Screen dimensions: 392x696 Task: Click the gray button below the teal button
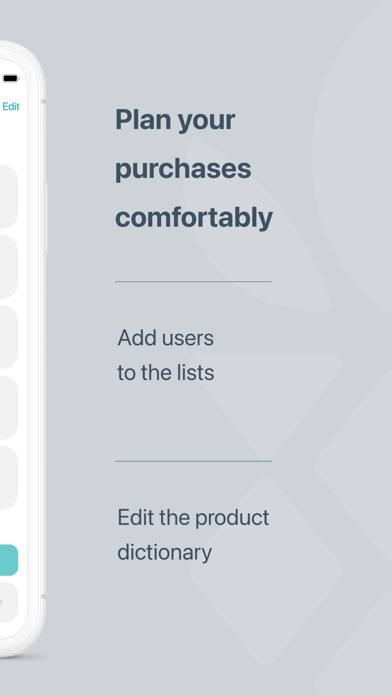tap(9, 602)
